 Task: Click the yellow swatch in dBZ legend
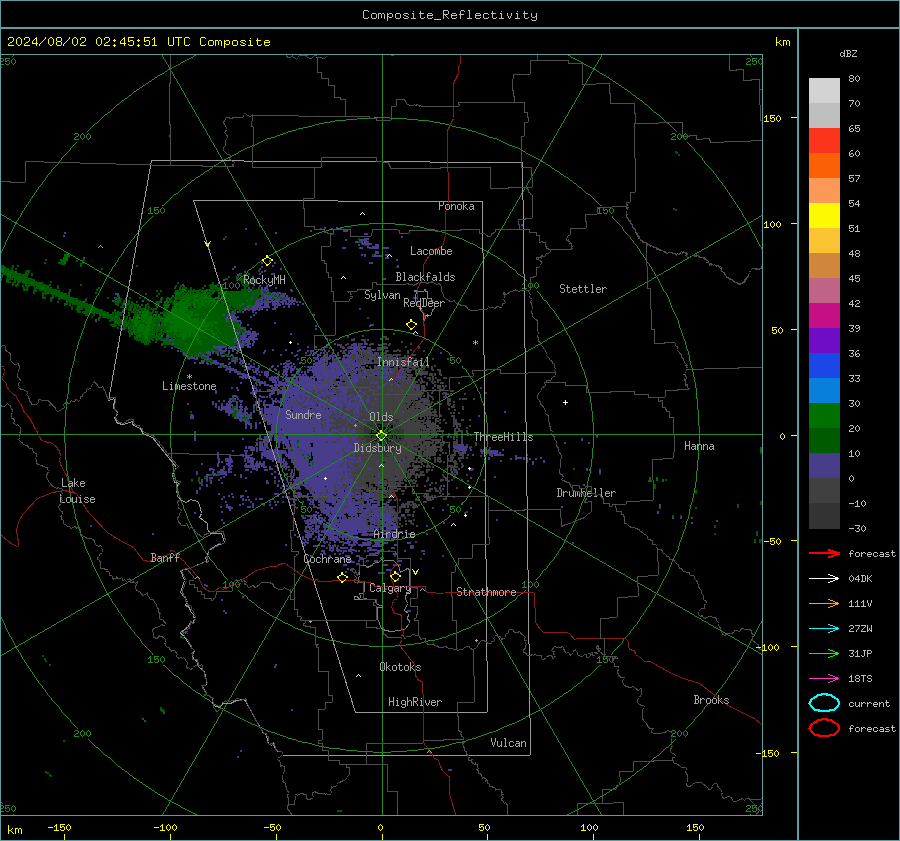pyautogui.click(x=824, y=215)
